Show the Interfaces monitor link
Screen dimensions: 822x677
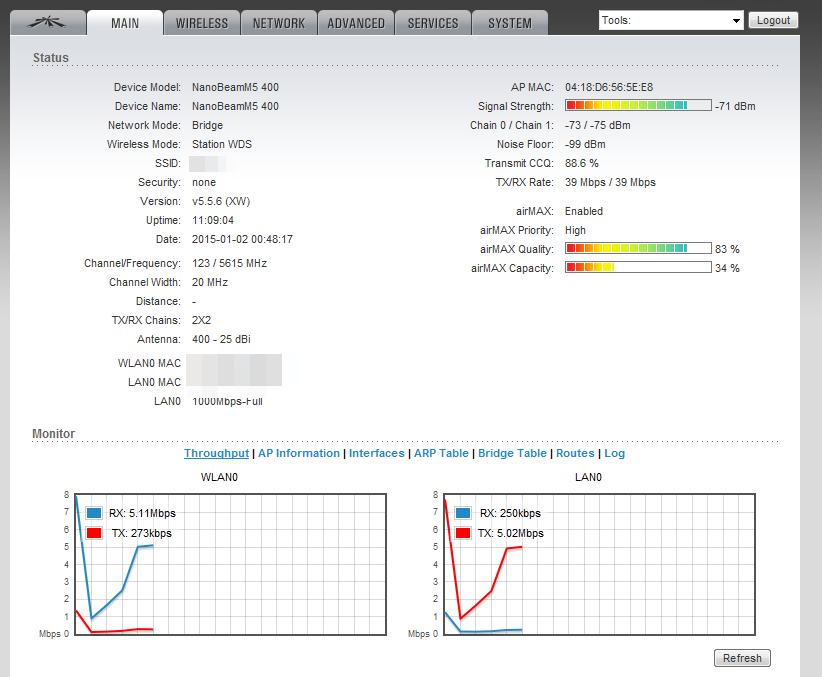[x=377, y=453]
